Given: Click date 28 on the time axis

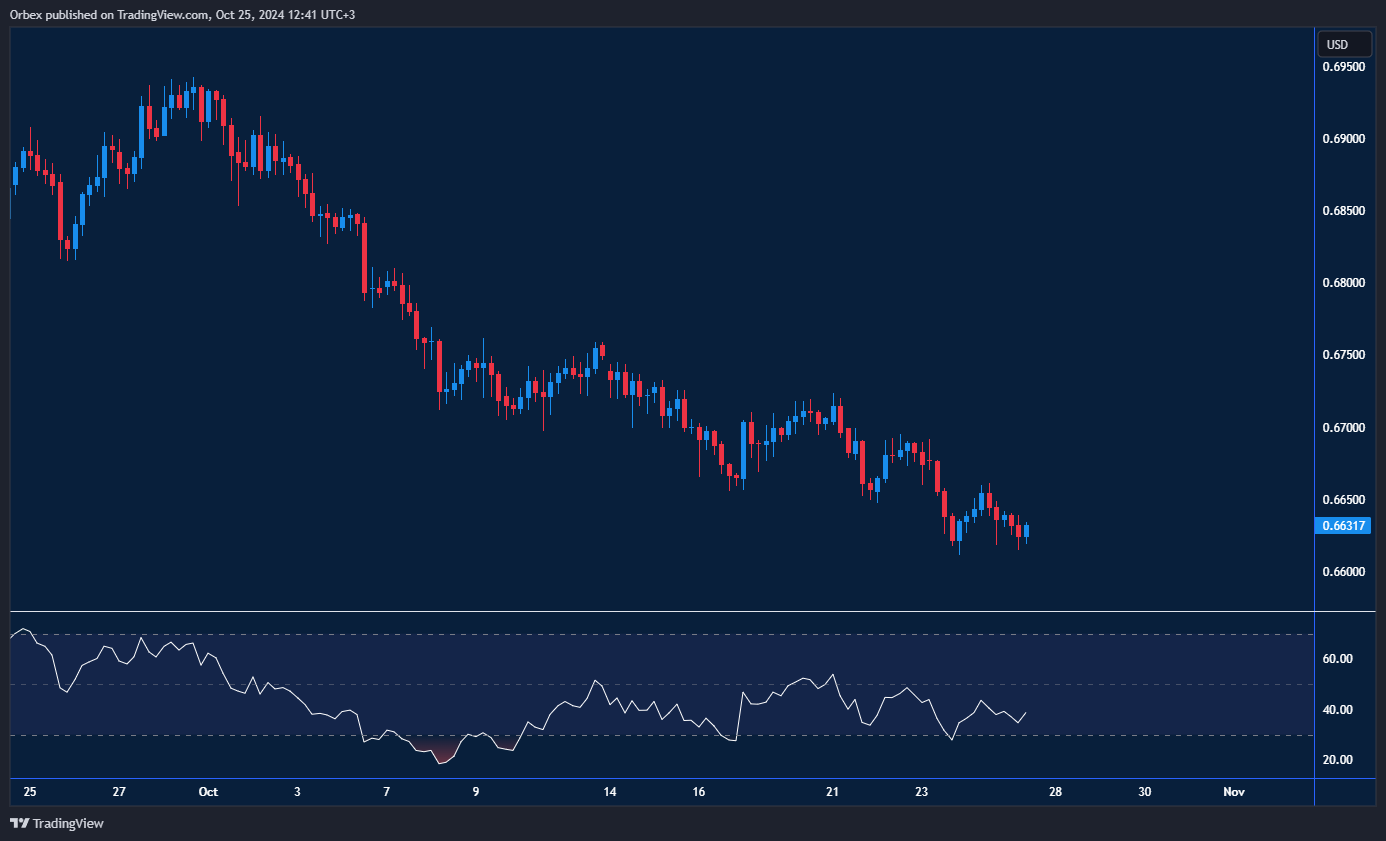Looking at the screenshot, I should tap(1055, 792).
